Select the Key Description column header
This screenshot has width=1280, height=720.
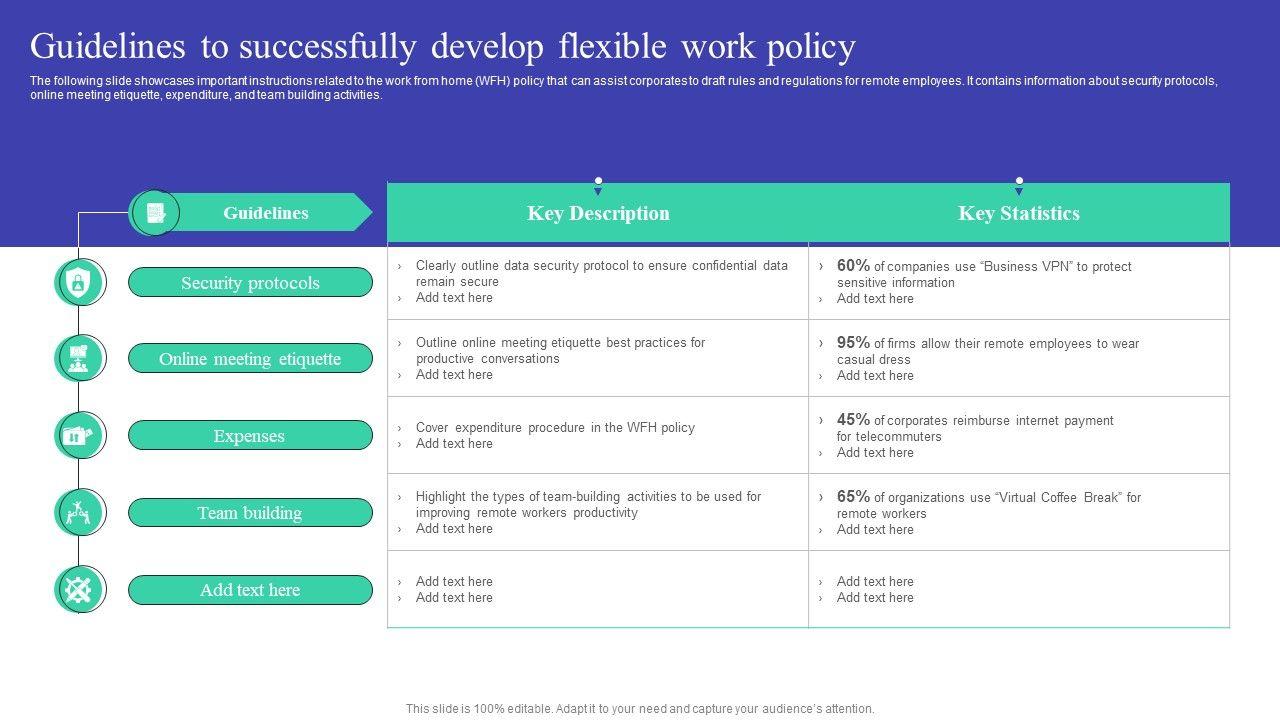598,213
